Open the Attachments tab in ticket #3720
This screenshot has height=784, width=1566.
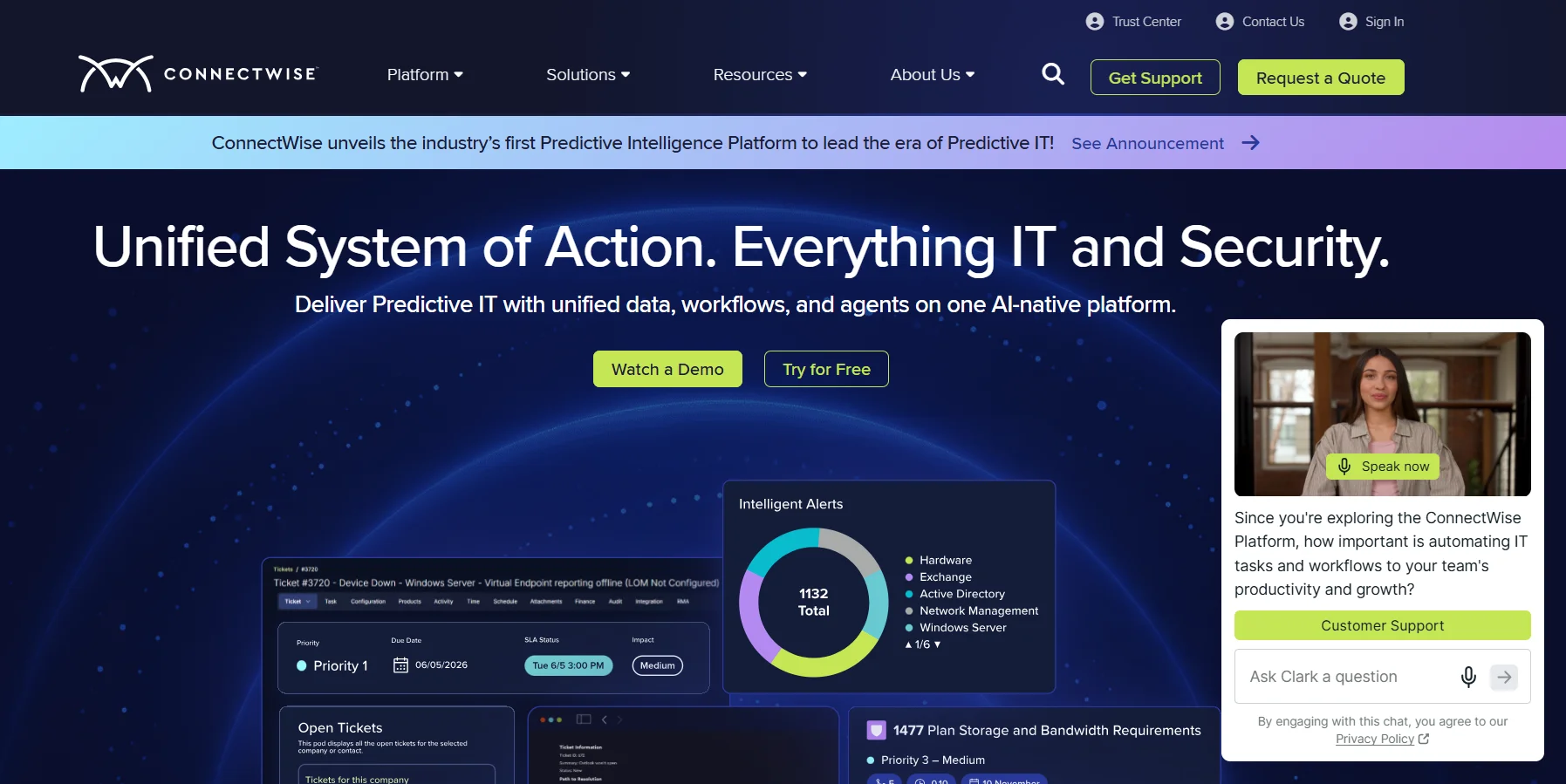[546, 602]
